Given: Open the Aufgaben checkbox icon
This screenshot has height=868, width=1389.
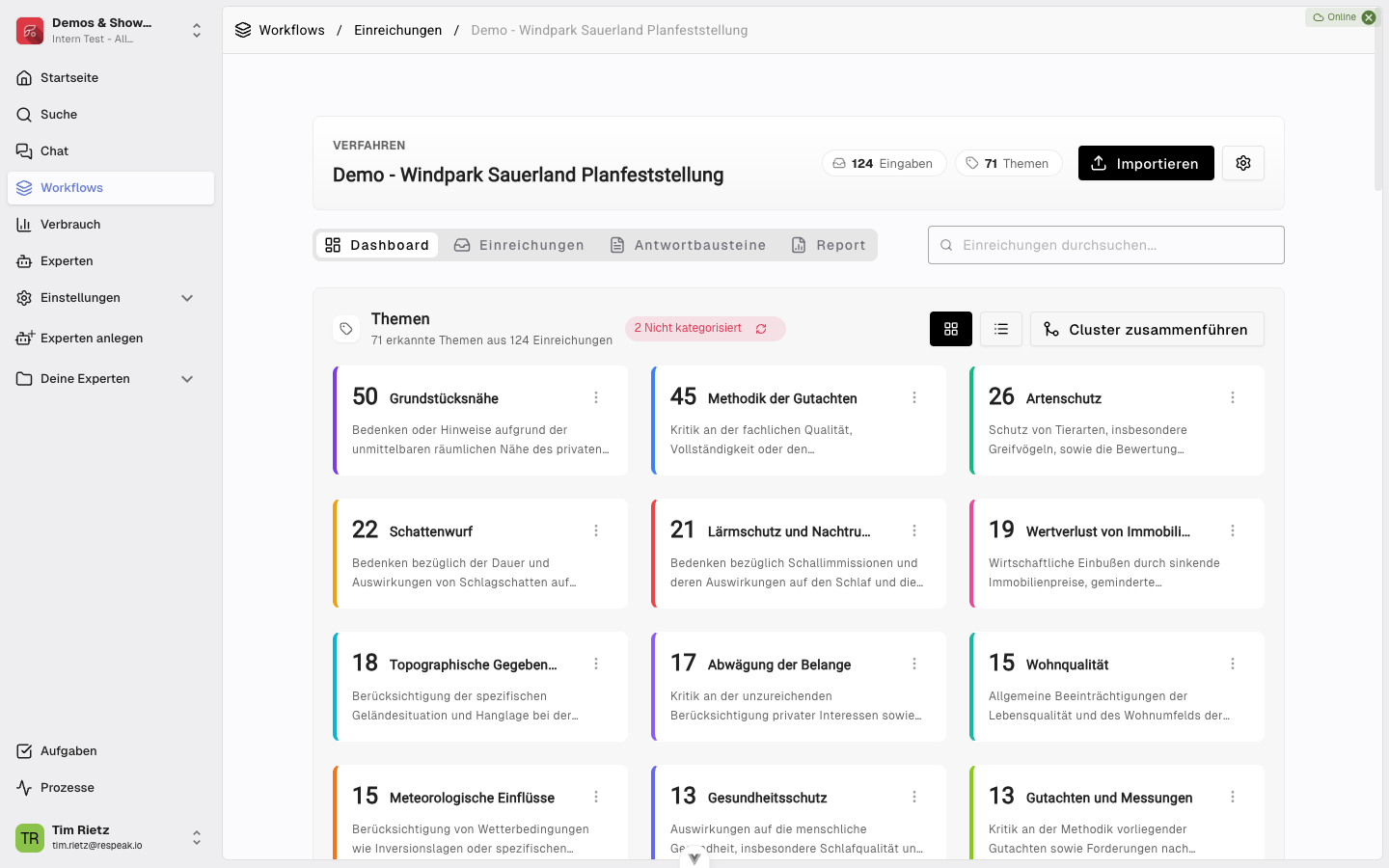Looking at the screenshot, I should (24, 751).
